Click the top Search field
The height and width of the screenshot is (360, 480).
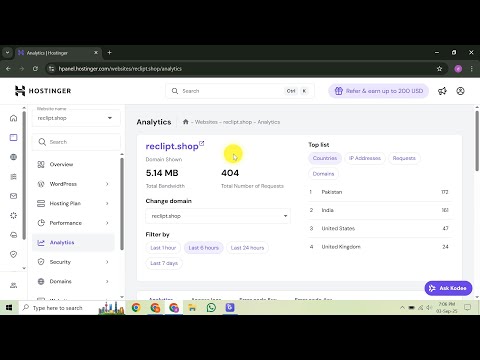click(x=240, y=91)
